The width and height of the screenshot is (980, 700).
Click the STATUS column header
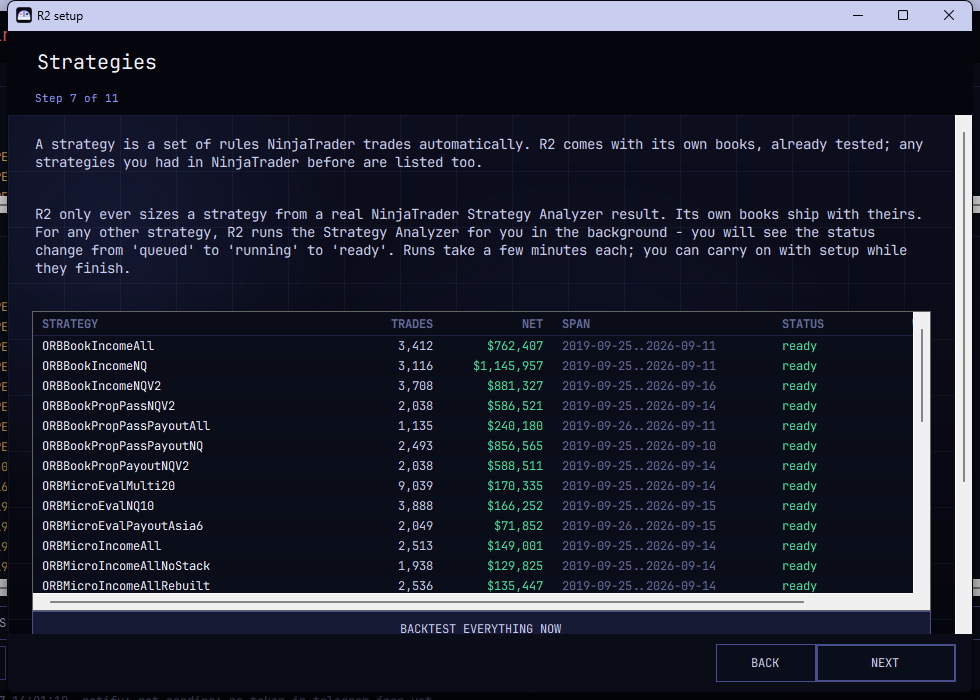point(802,324)
